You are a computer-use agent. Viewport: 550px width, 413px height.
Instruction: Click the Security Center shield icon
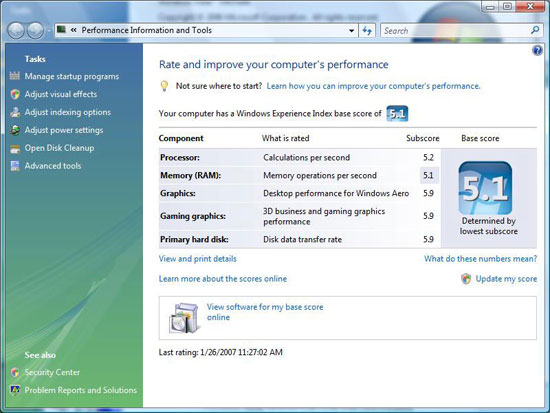pos(15,372)
